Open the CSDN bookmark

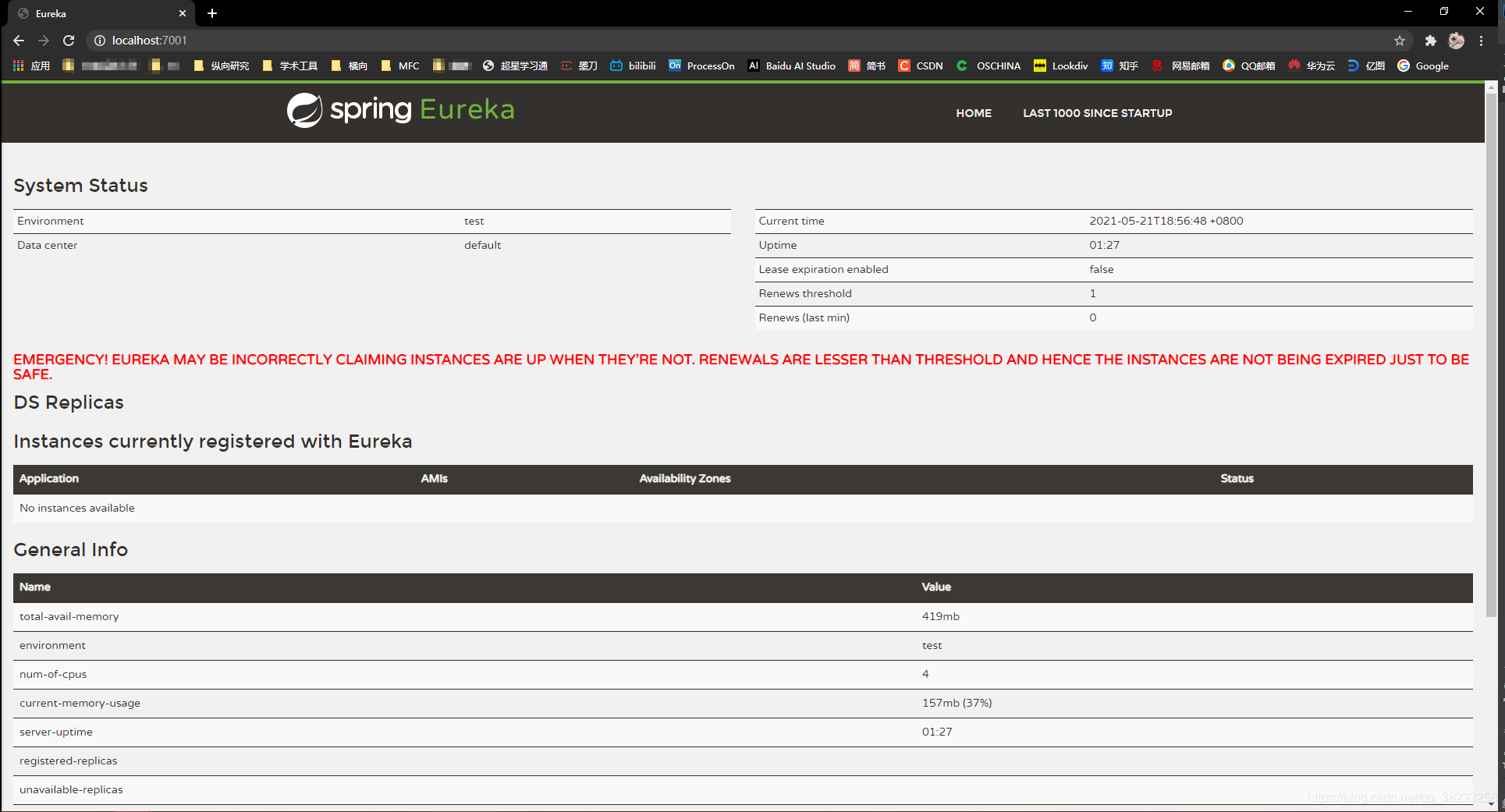click(x=921, y=66)
